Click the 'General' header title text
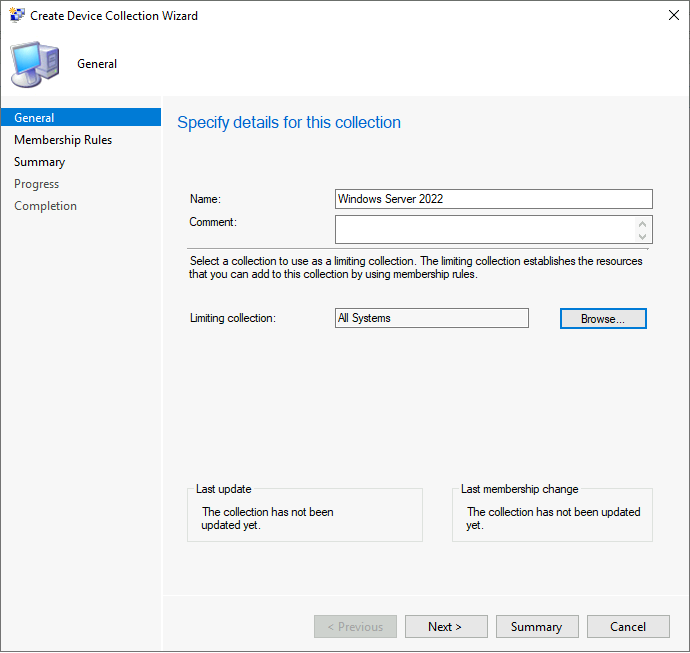This screenshot has width=690, height=653. click(x=97, y=64)
